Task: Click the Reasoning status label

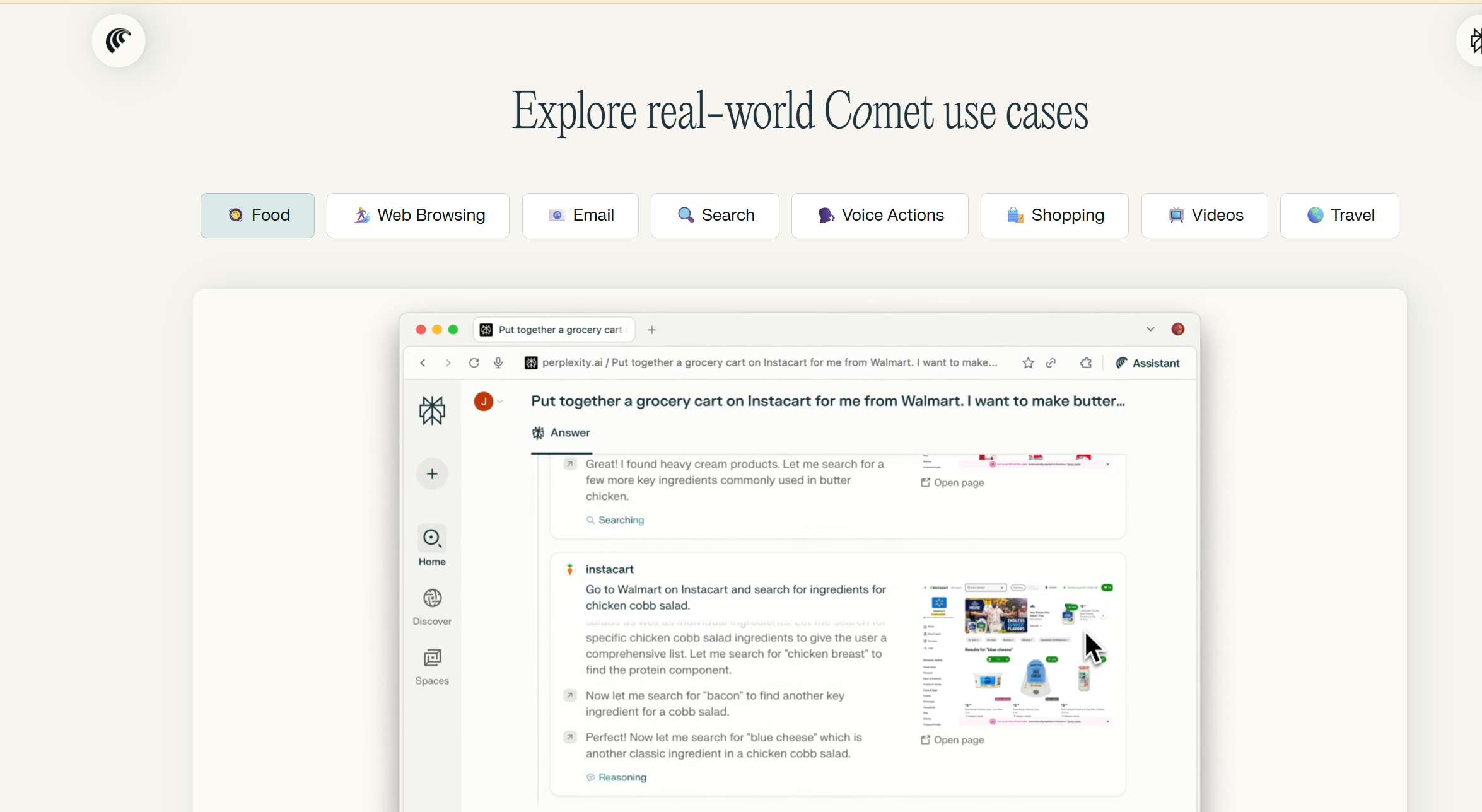Action: tap(616, 777)
